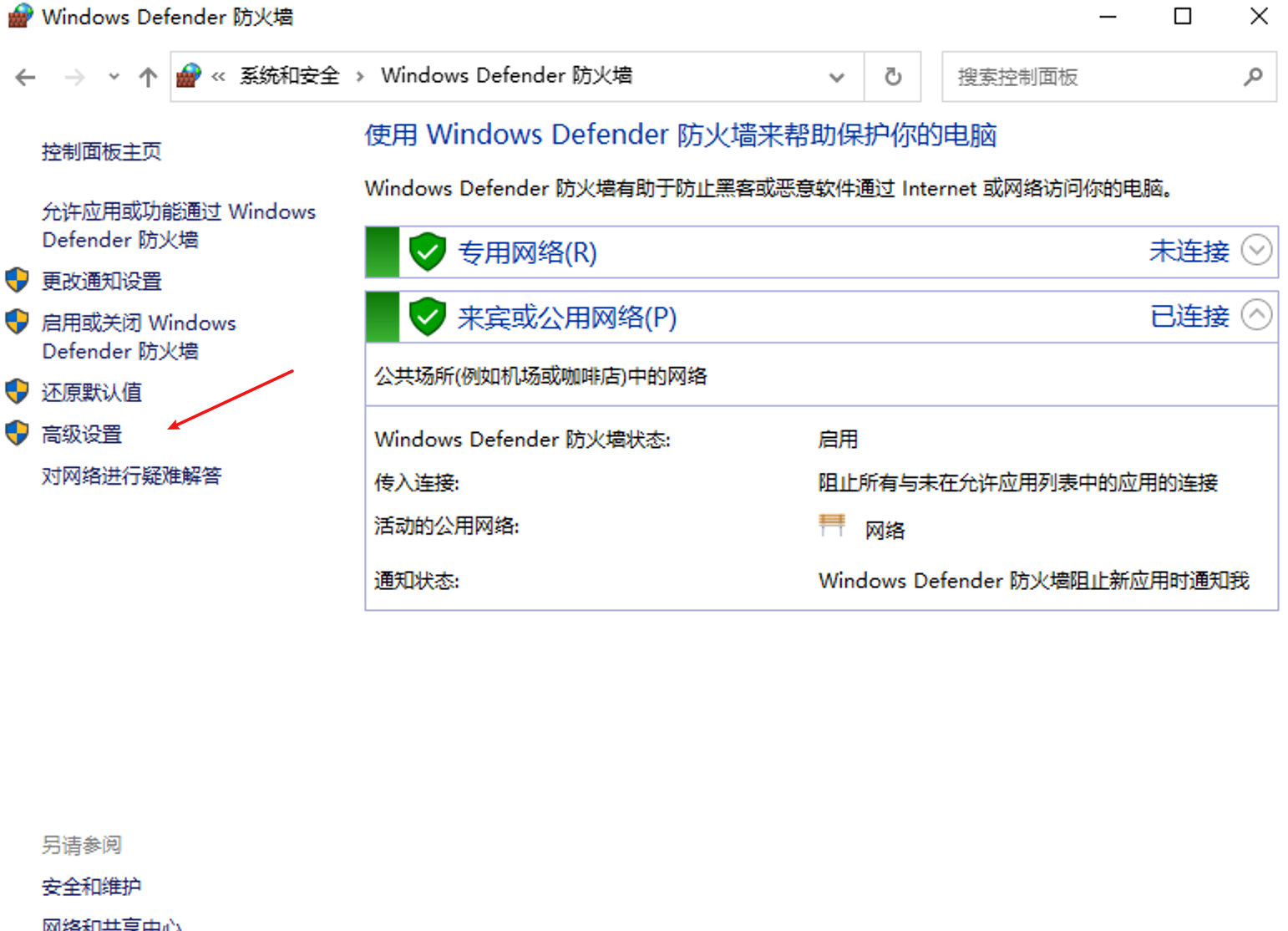Viewport: 1288px width, 931px height.
Task: Click 公共场所(例如机场或咖啡店)中的网络 description
Action: pyautogui.click(x=540, y=376)
